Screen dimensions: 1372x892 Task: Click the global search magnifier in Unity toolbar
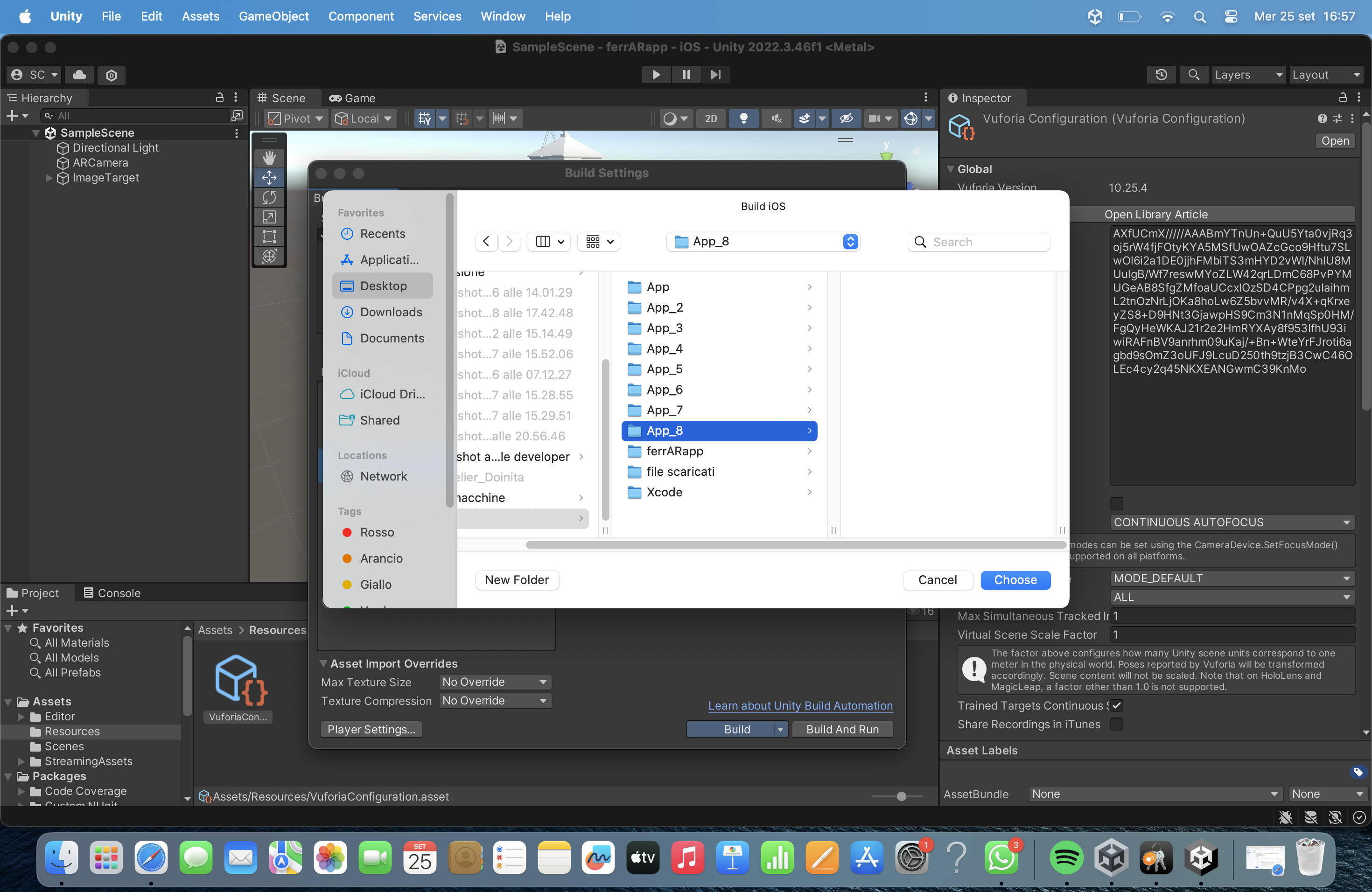point(1194,75)
